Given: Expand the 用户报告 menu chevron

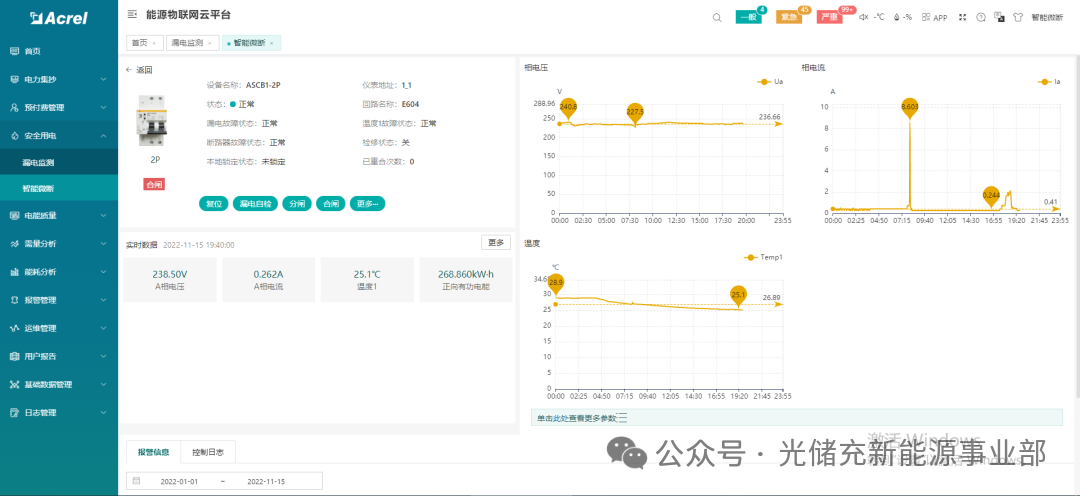Looking at the screenshot, I should [103, 357].
